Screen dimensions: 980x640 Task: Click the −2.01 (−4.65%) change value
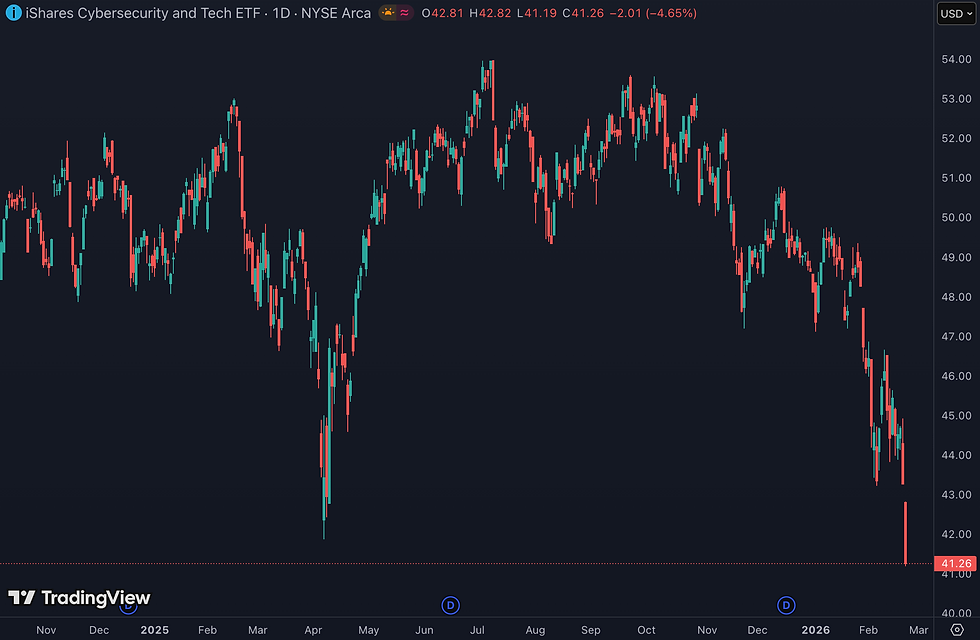[653, 13]
